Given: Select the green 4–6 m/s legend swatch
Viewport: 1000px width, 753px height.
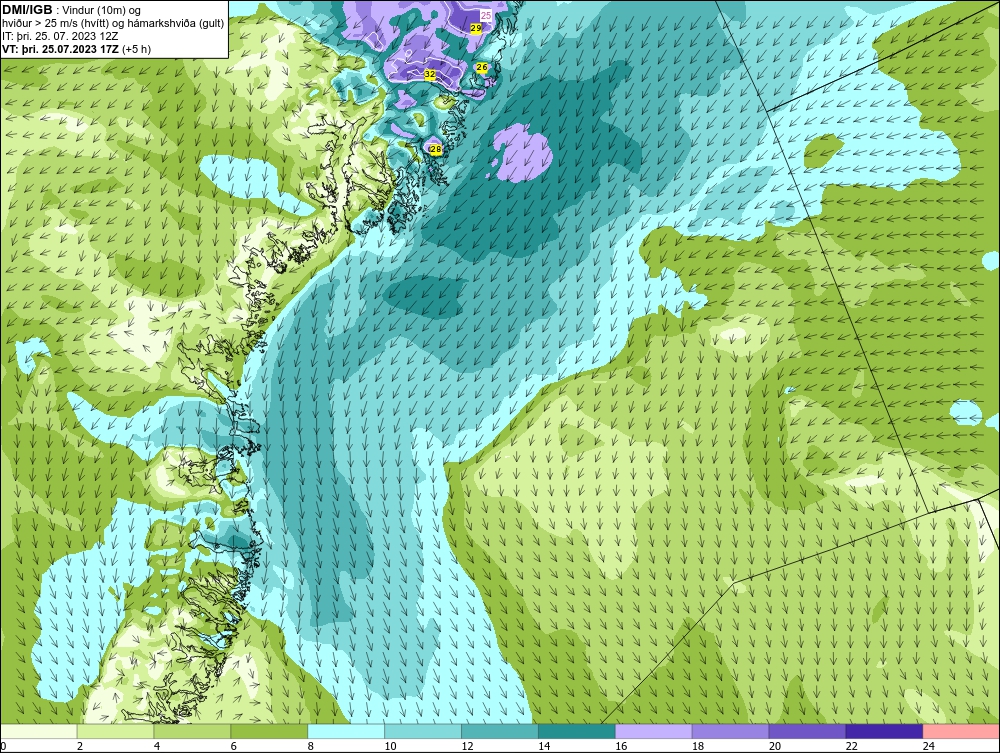Looking at the screenshot, I should [x=192, y=731].
